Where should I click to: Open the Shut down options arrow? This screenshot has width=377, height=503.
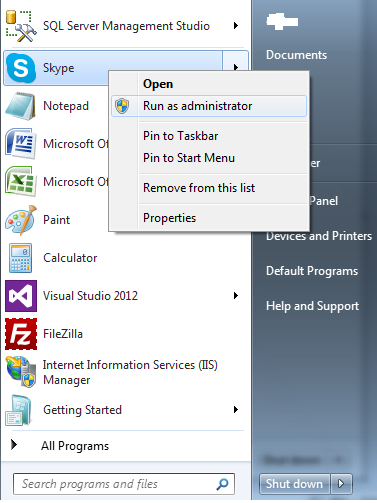click(x=341, y=483)
